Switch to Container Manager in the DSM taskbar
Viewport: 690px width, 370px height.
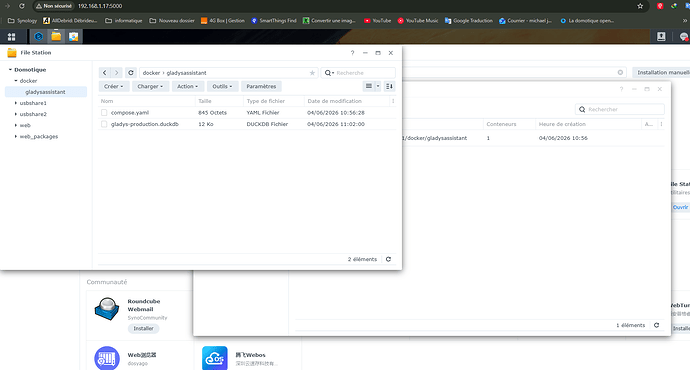click(39, 37)
